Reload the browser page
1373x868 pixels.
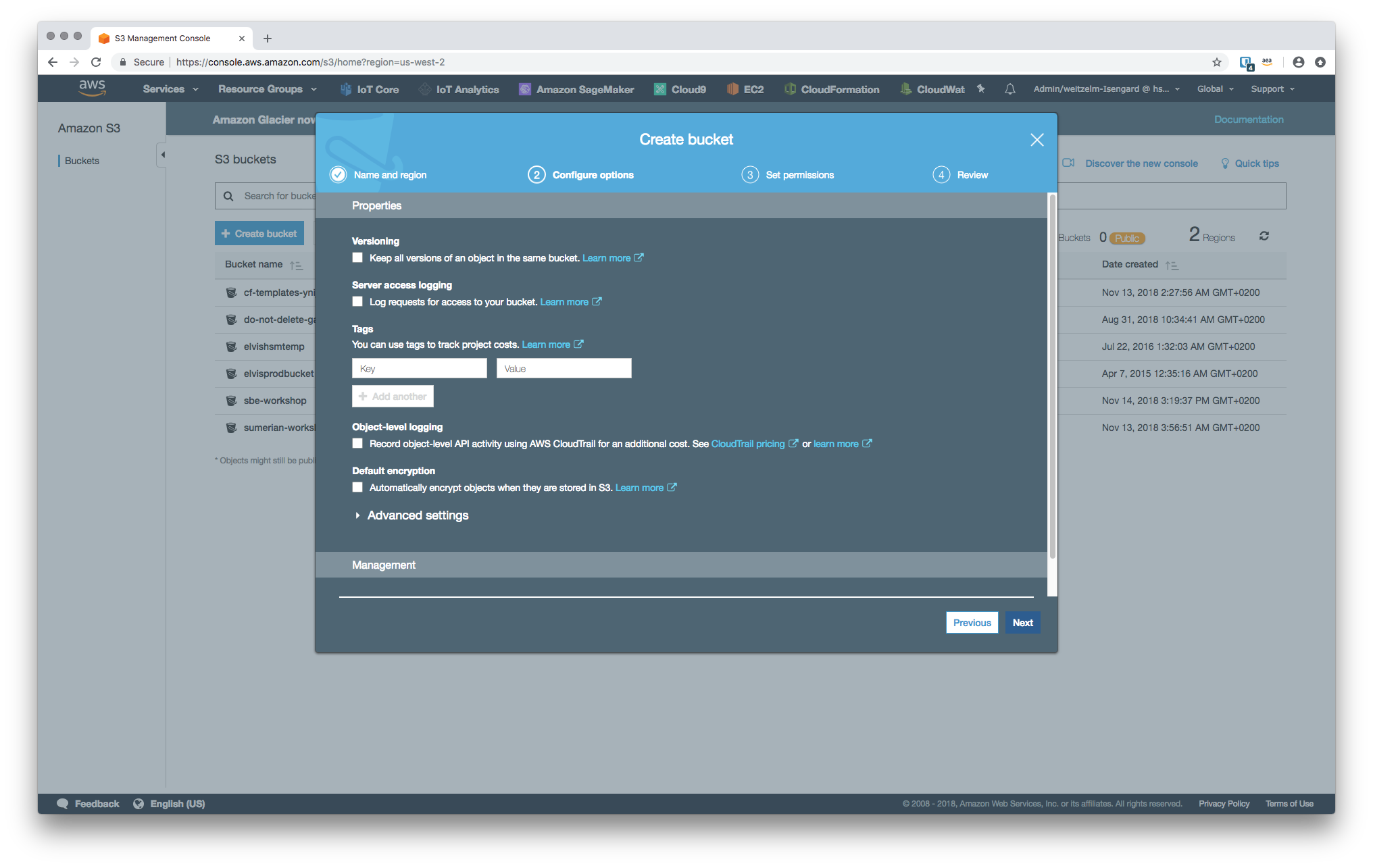click(x=96, y=62)
